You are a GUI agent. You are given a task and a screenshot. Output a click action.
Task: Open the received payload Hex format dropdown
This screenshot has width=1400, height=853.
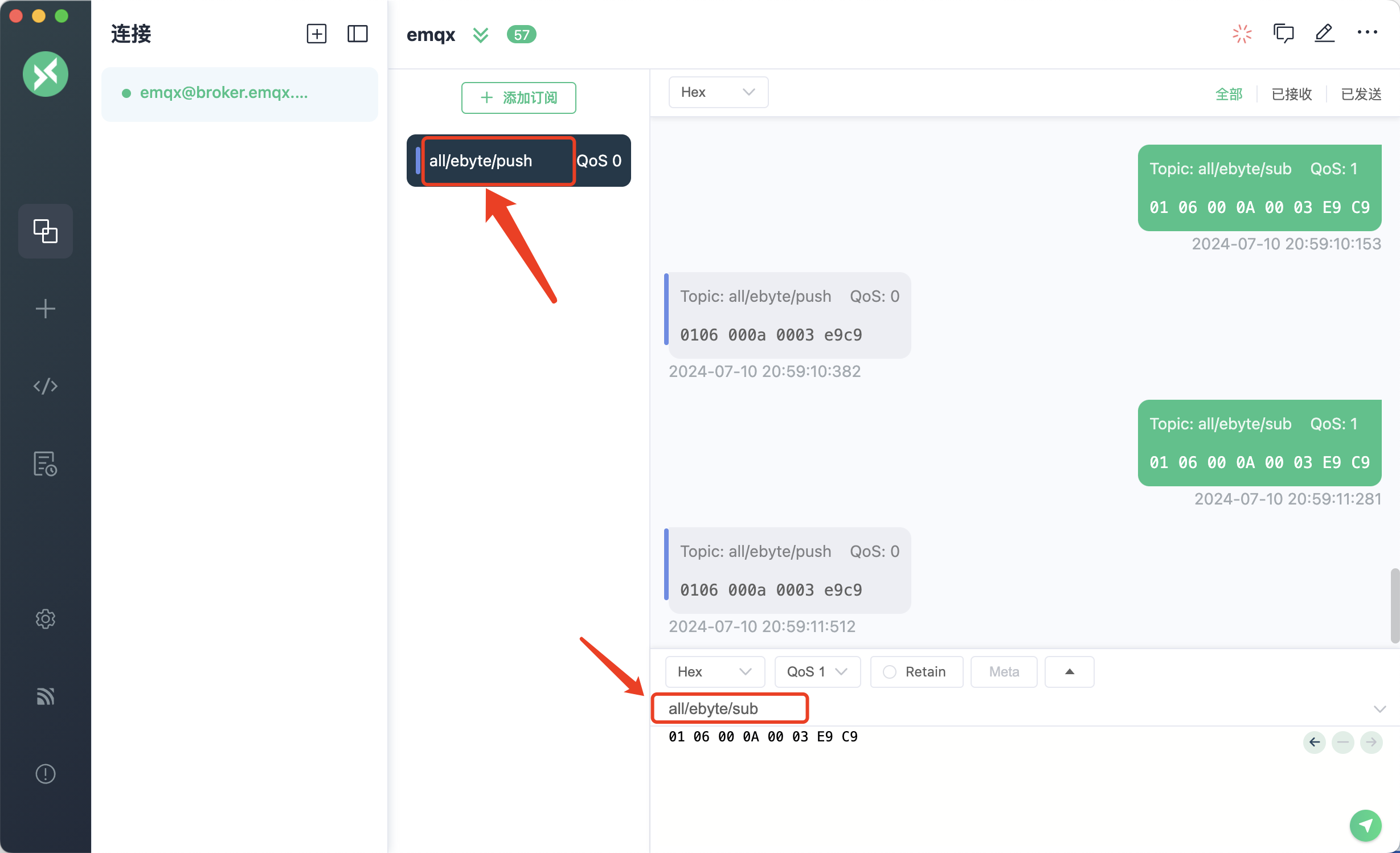tap(718, 92)
